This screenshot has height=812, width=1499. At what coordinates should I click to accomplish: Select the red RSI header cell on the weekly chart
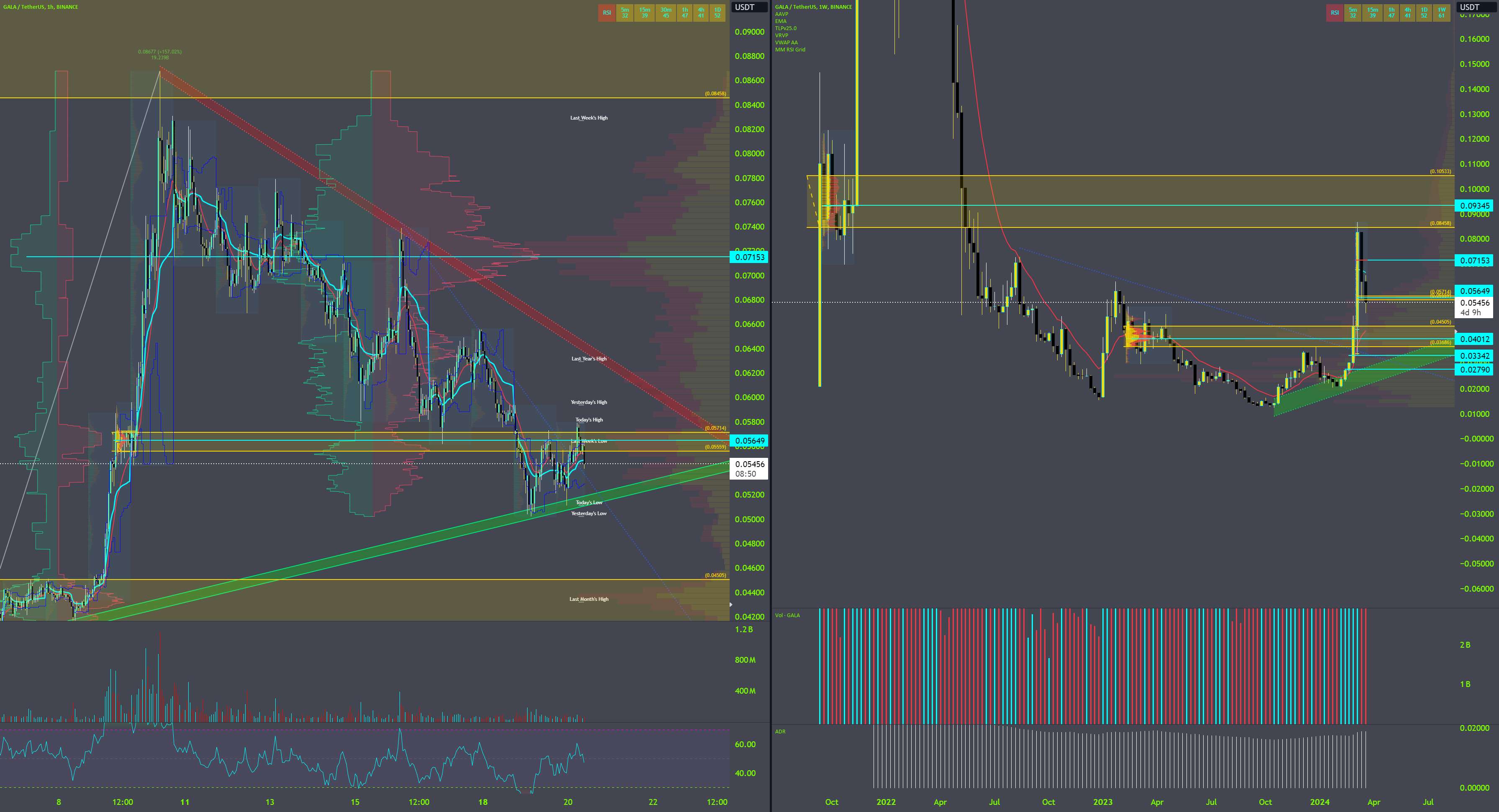pos(1335,13)
